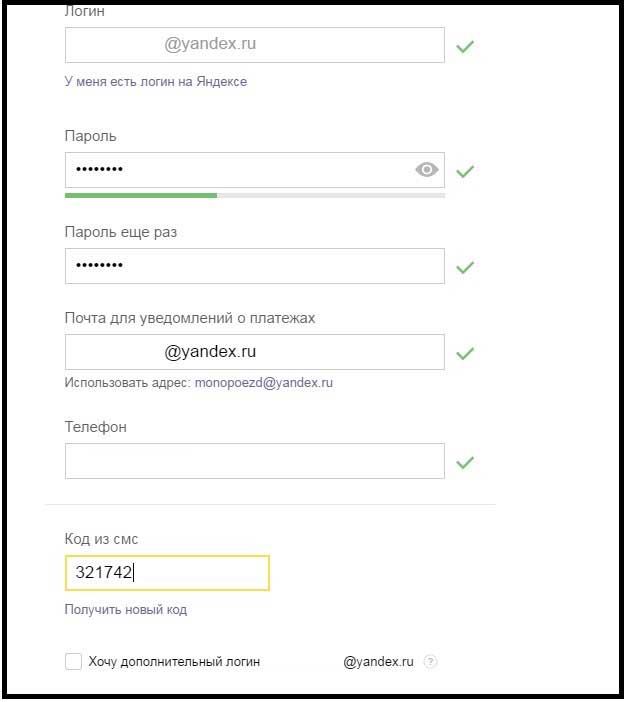The image size is (624, 702).
Task: Click green checkmark beside Телефон field
Action: [465, 462]
